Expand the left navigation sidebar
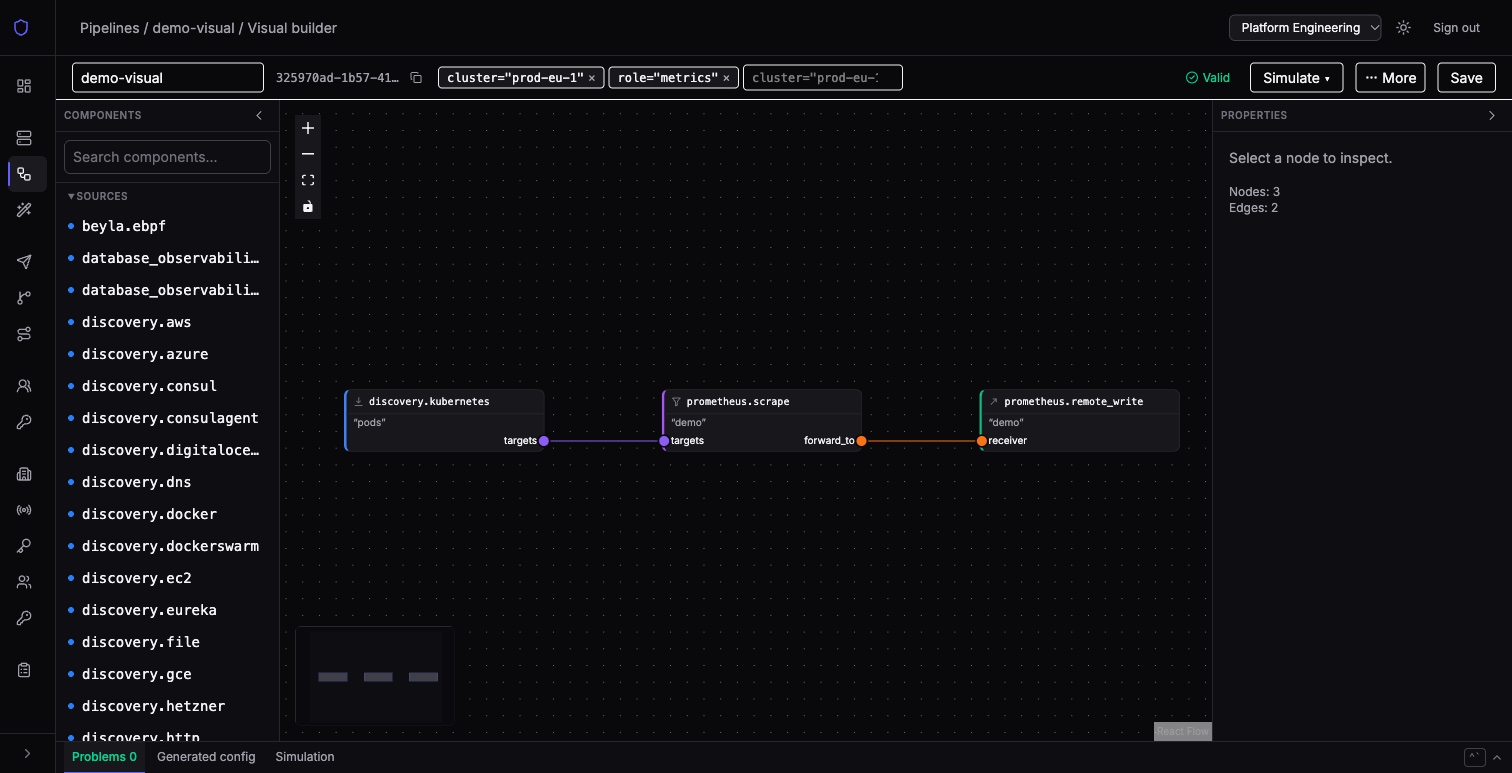 tap(27, 753)
